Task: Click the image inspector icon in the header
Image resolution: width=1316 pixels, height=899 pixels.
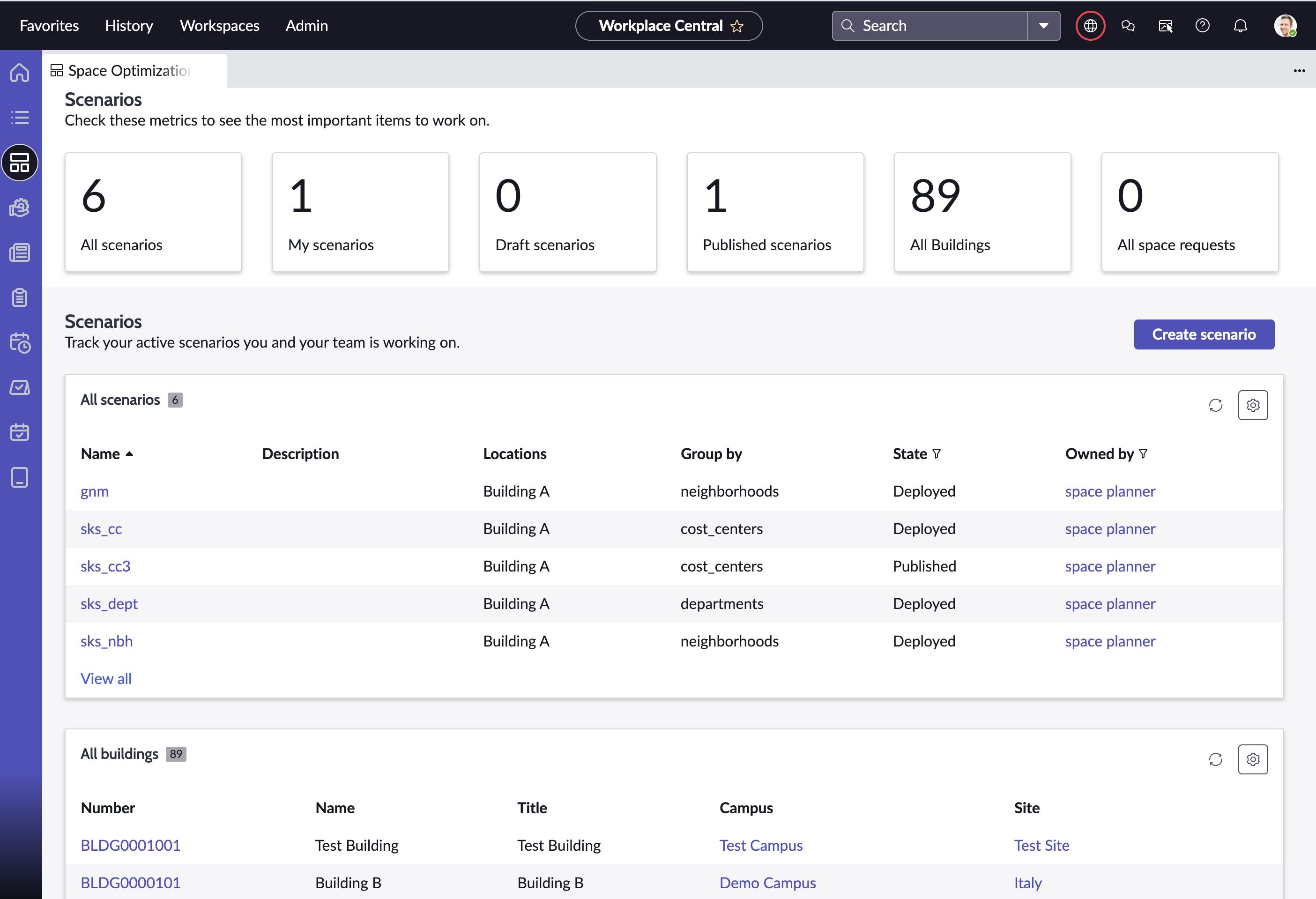Action: 1165,25
